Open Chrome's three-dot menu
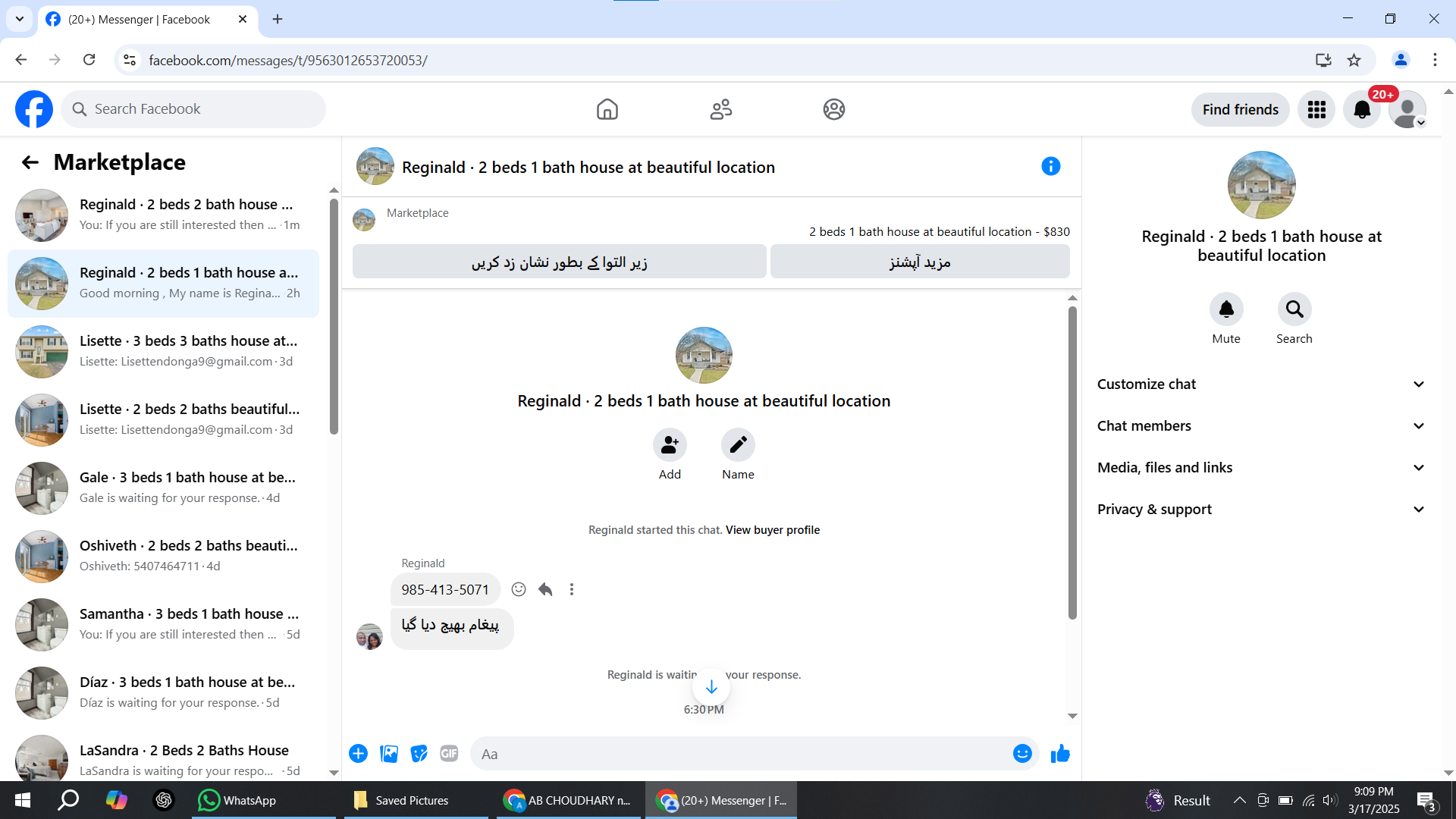Viewport: 1456px width, 819px height. (x=1435, y=60)
